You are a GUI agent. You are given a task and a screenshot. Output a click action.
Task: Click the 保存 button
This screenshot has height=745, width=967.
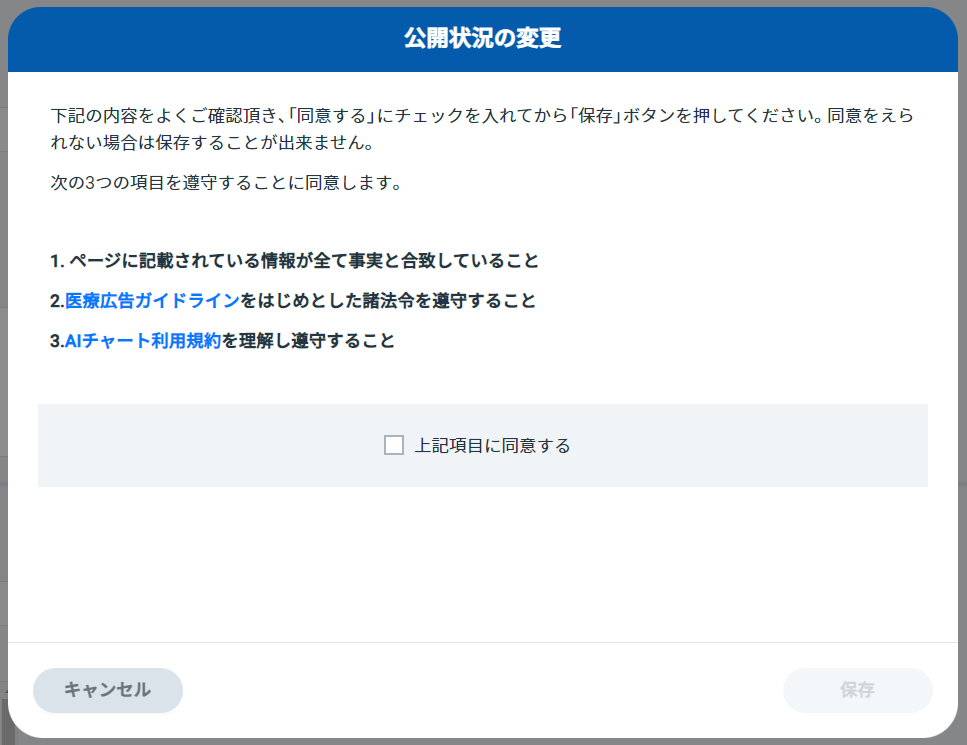tap(857, 690)
